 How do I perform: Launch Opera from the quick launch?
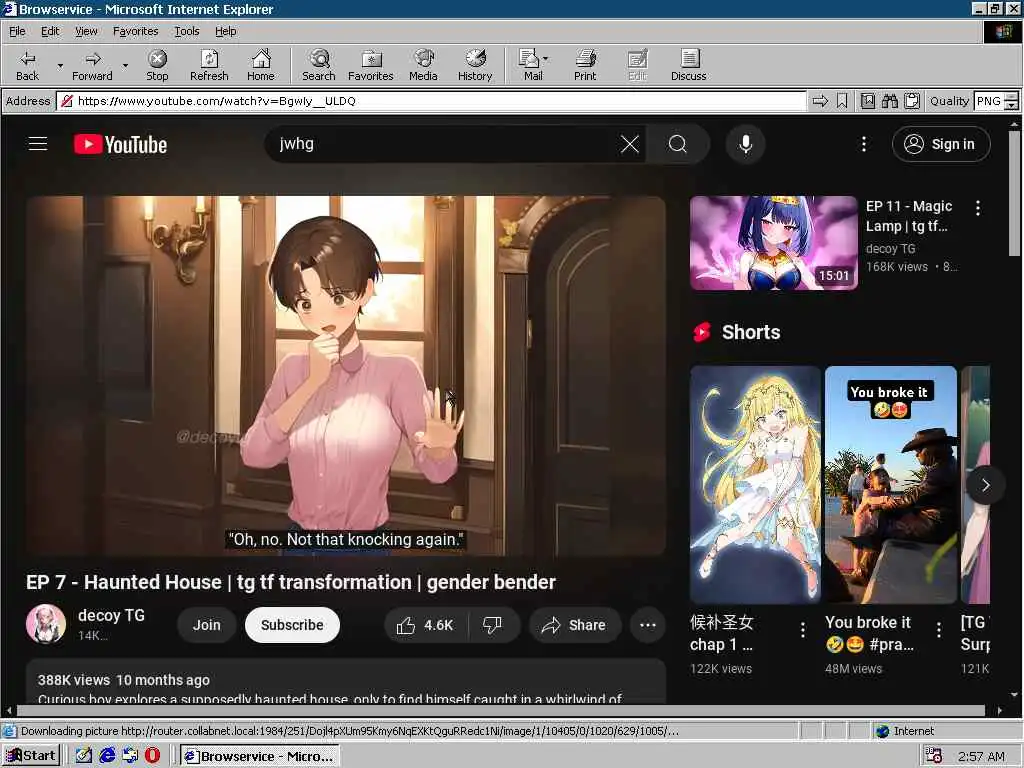point(152,756)
